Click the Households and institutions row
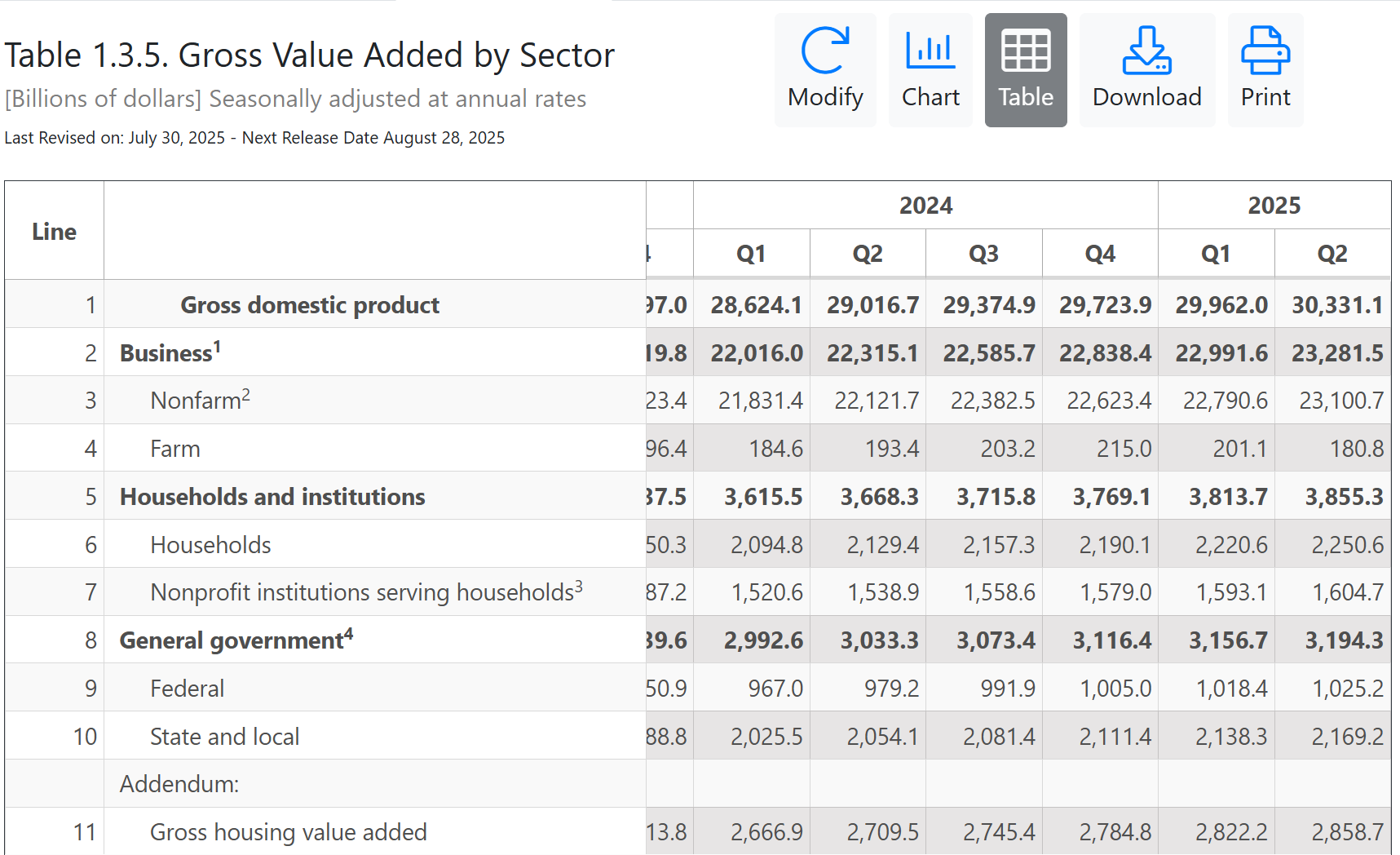The height and width of the screenshot is (855, 1400). (x=272, y=496)
